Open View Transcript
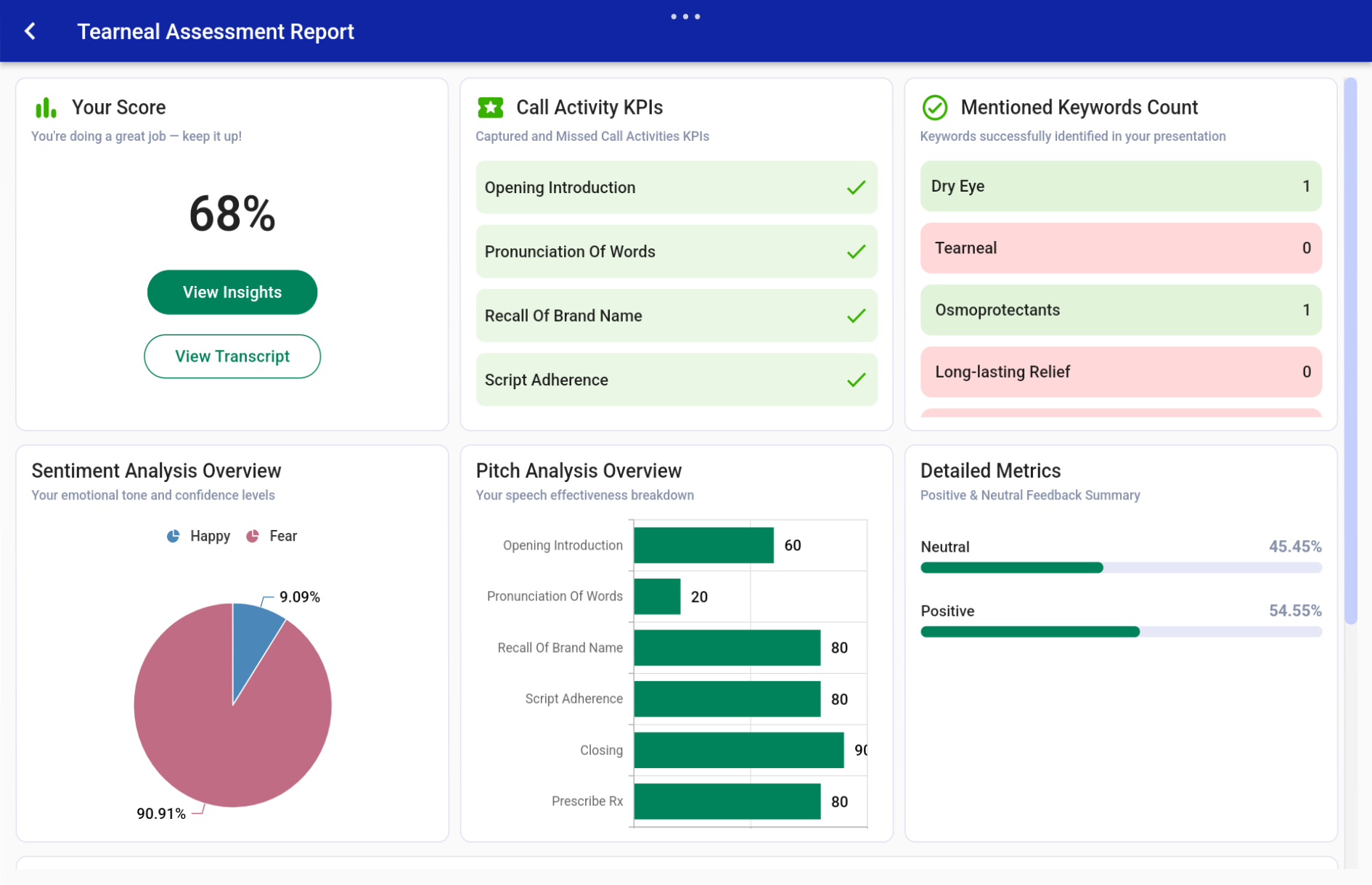 [232, 356]
